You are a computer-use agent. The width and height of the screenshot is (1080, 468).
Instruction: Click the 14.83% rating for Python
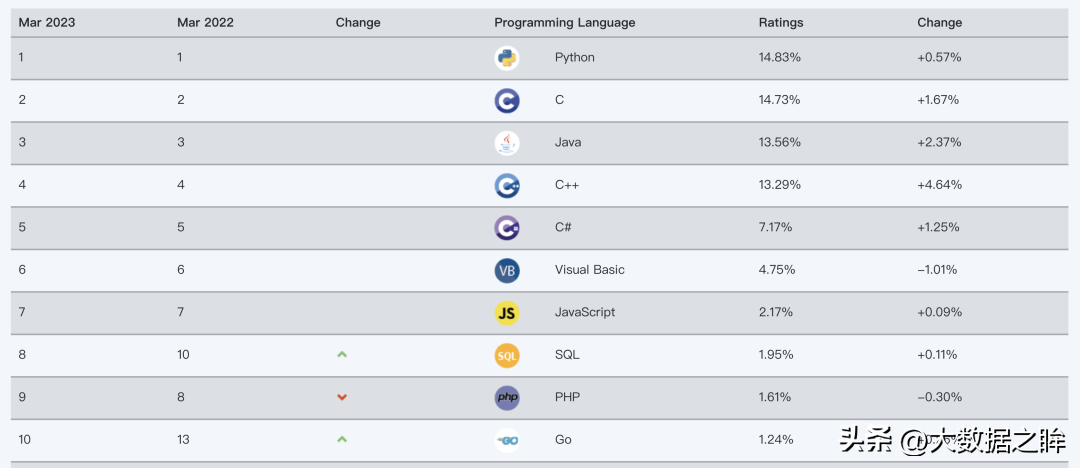coord(780,57)
